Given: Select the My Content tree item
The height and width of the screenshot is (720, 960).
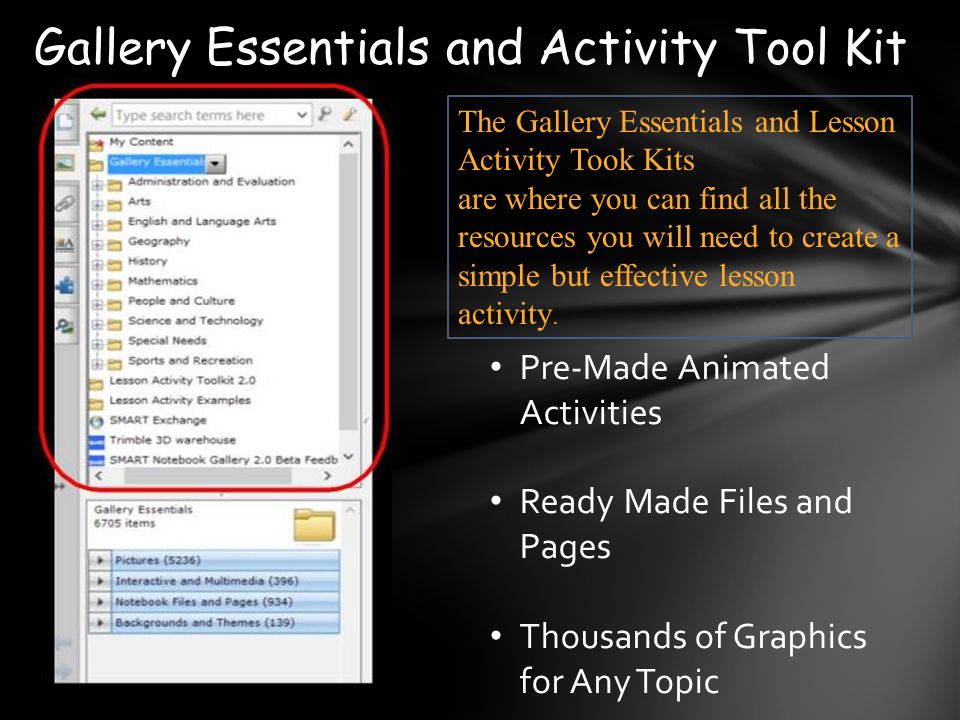Looking at the screenshot, I should pyautogui.click(x=141, y=142).
